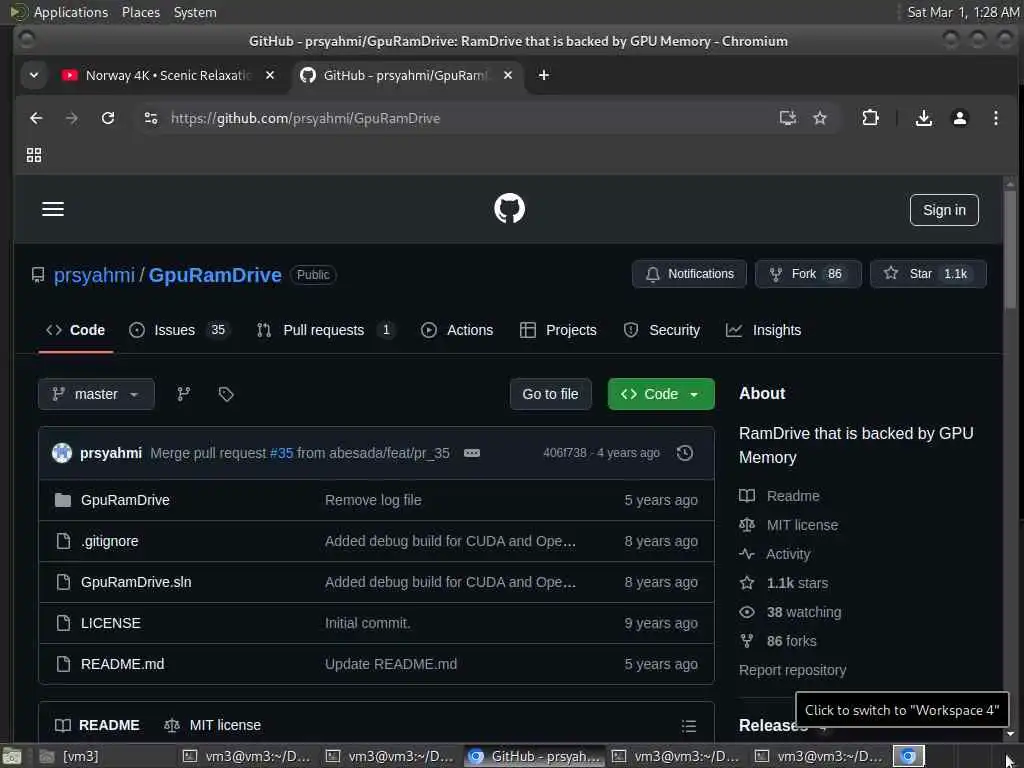View branches icon next to master

coord(184,394)
